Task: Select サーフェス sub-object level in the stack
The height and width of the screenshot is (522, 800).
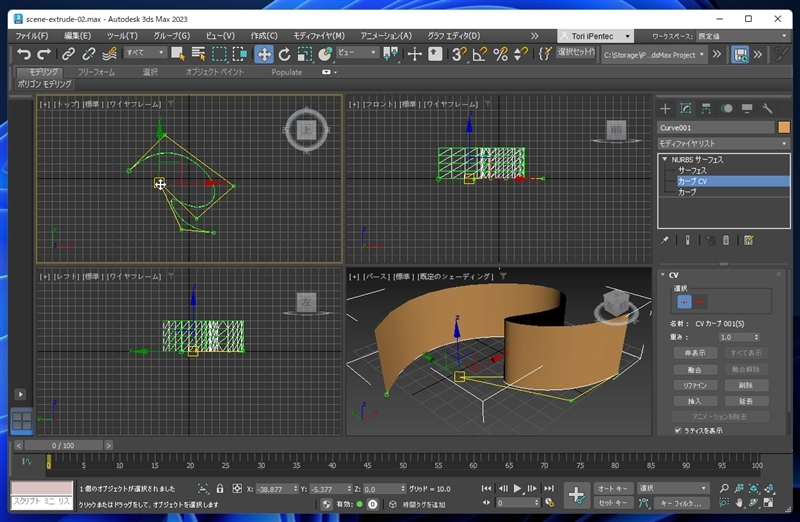Action: 692,170
